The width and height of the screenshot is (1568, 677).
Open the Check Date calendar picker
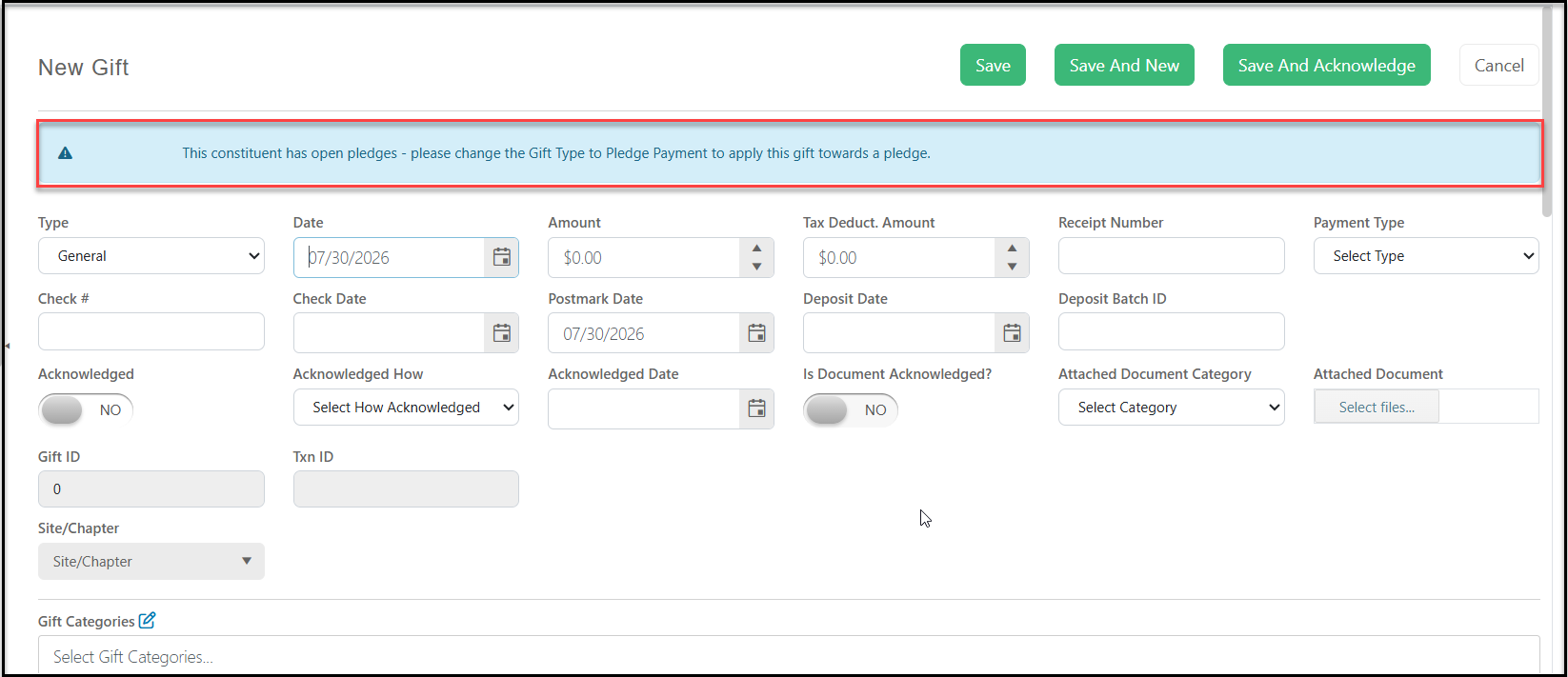(501, 333)
